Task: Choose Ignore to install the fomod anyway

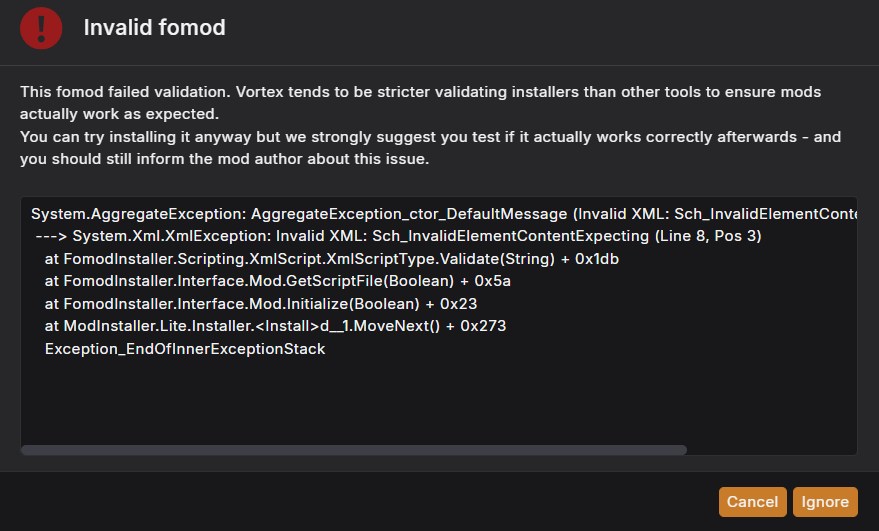Action: coord(825,501)
